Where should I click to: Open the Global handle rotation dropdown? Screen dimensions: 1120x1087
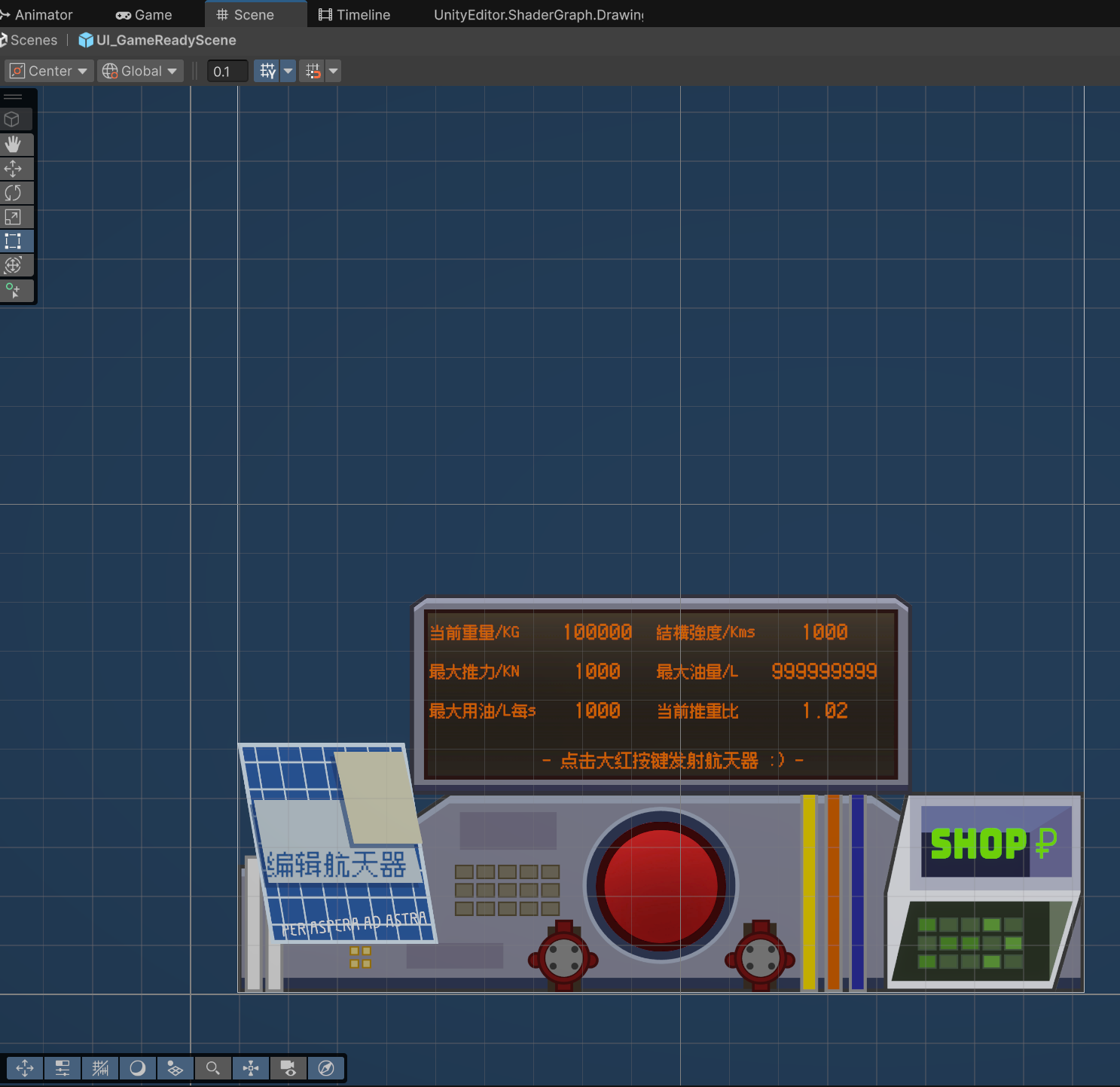click(x=141, y=71)
